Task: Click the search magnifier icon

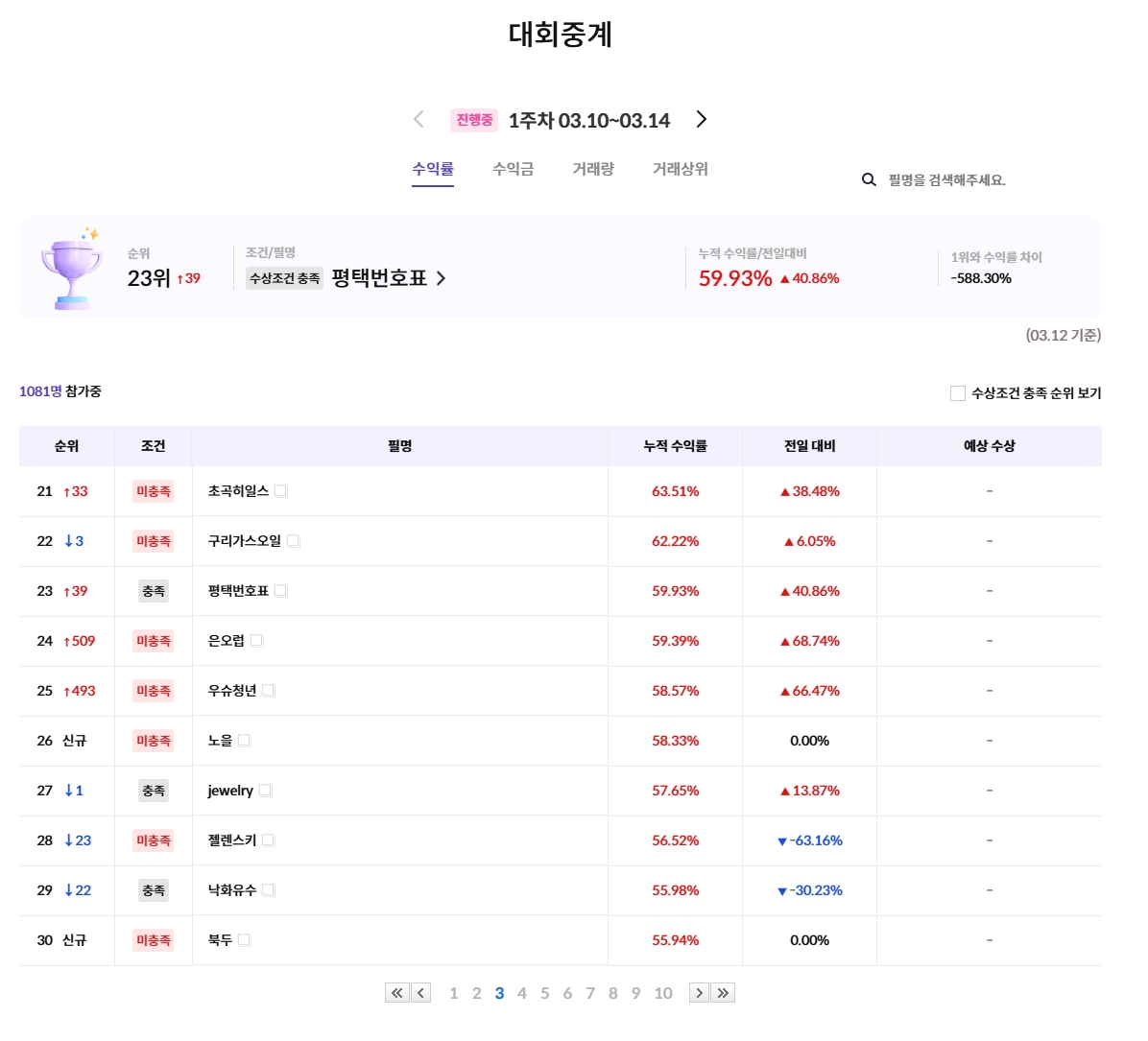Action: pyautogui.click(x=869, y=179)
